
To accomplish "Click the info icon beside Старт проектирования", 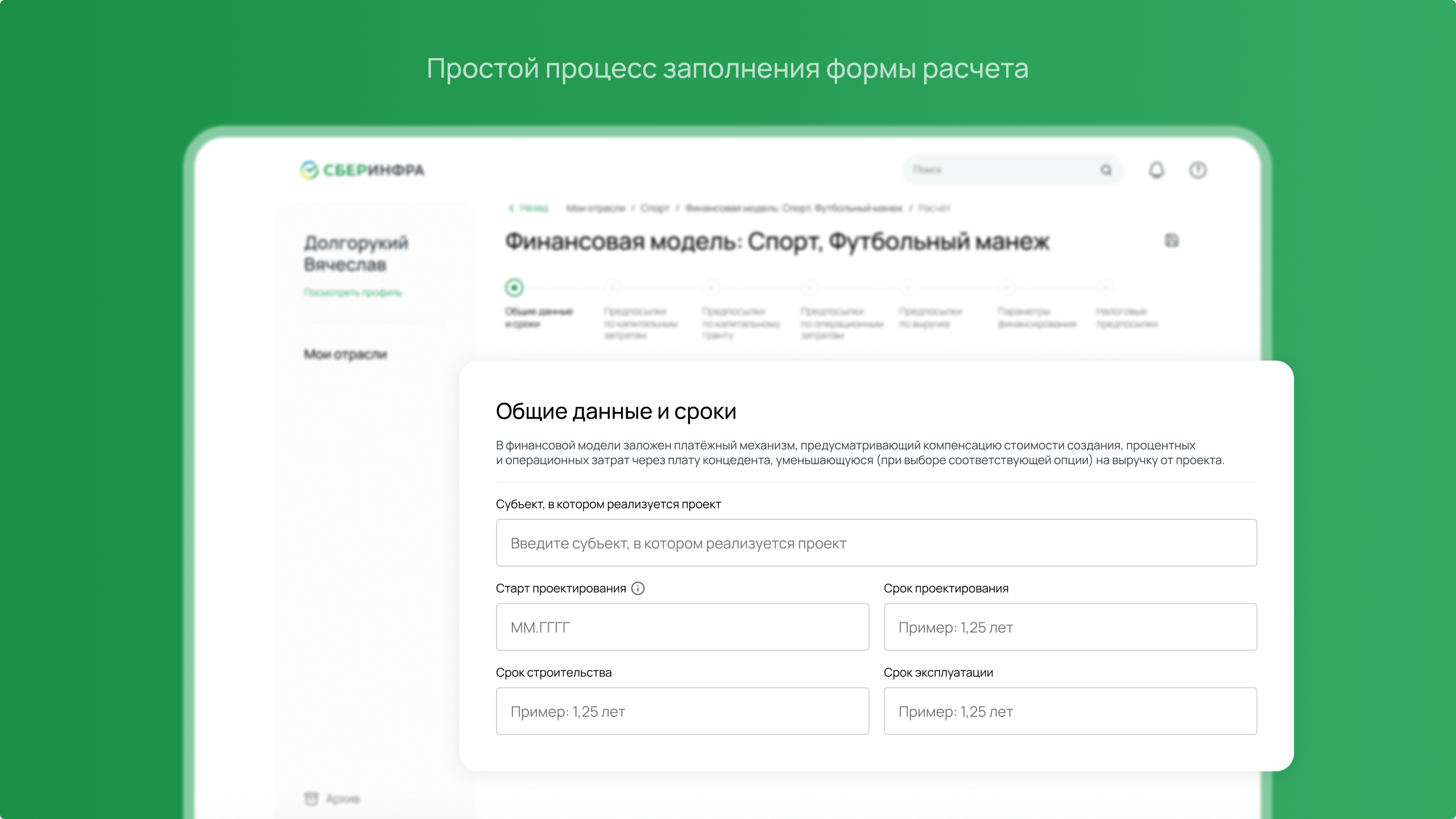I will click(638, 589).
